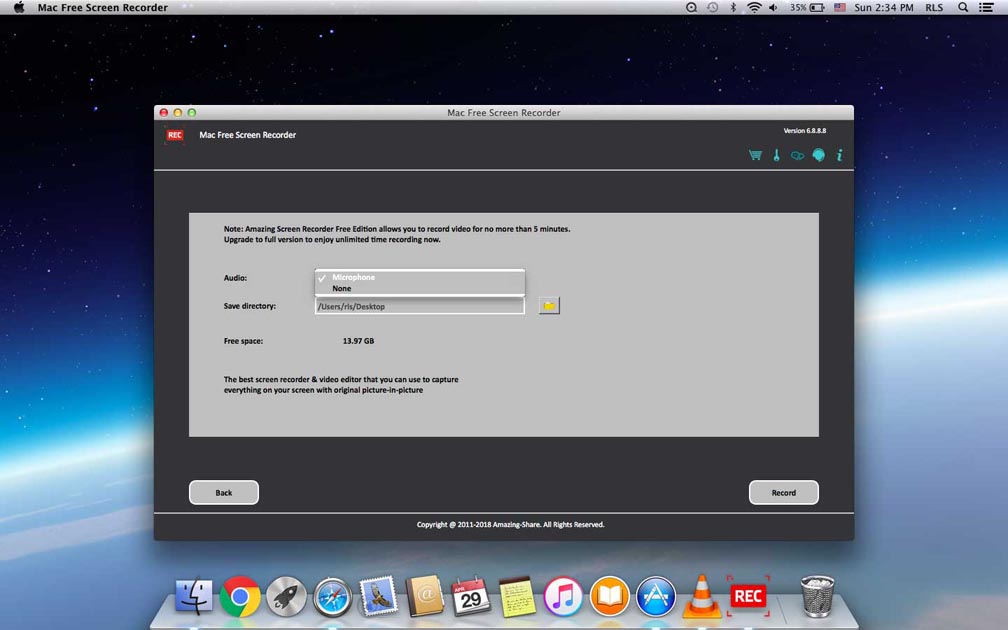Click the save directory path field
The image size is (1008, 630).
coord(419,305)
